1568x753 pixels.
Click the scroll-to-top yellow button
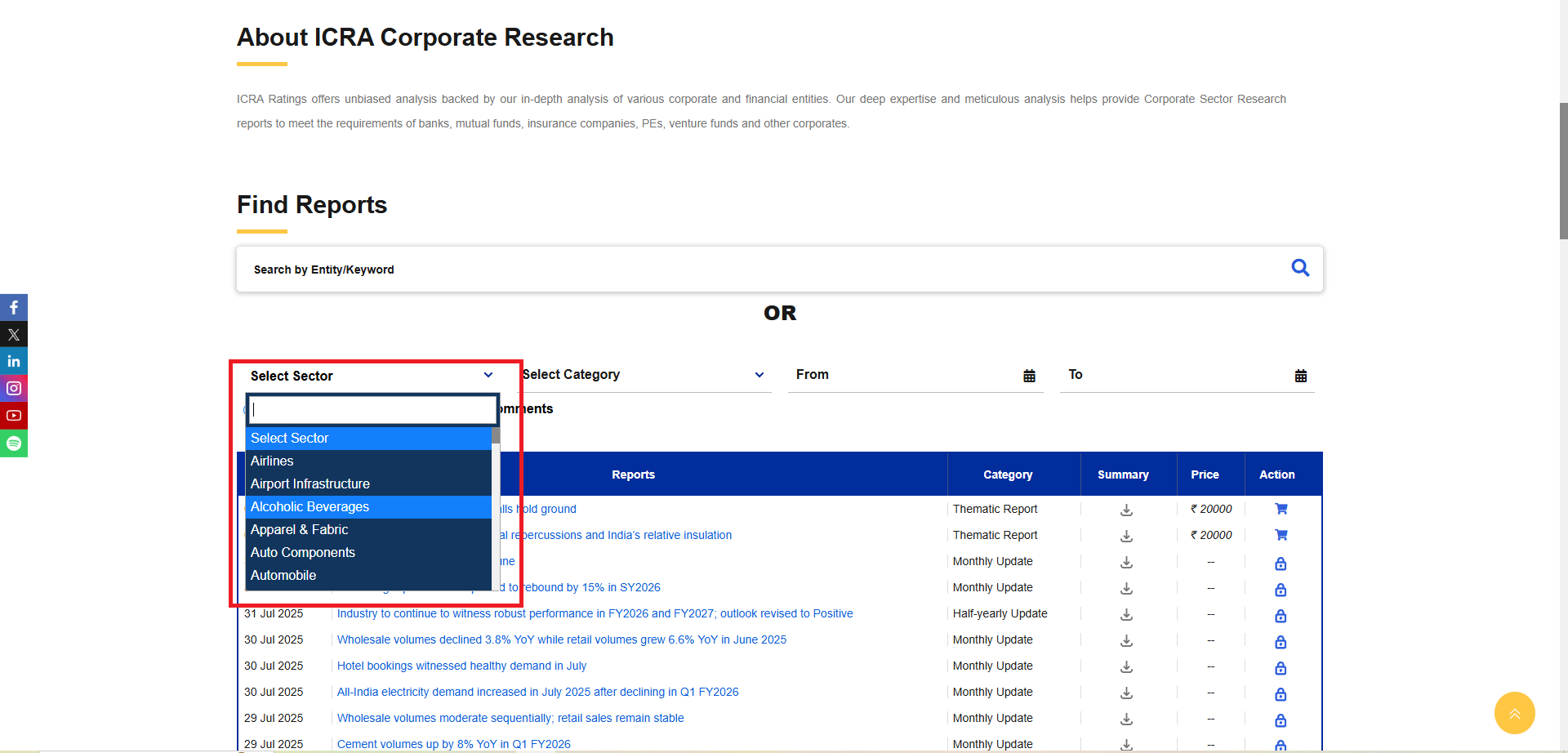[x=1514, y=713]
